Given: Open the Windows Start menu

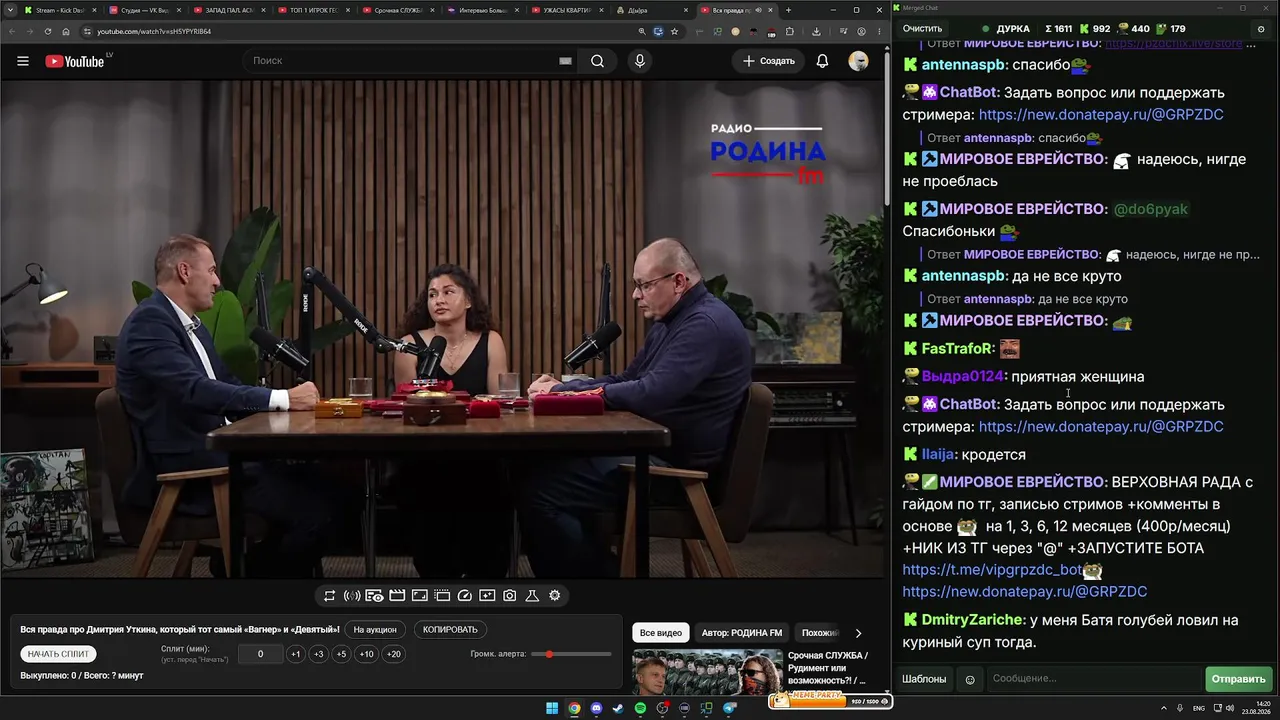Looking at the screenshot, I should click(552, 709).
